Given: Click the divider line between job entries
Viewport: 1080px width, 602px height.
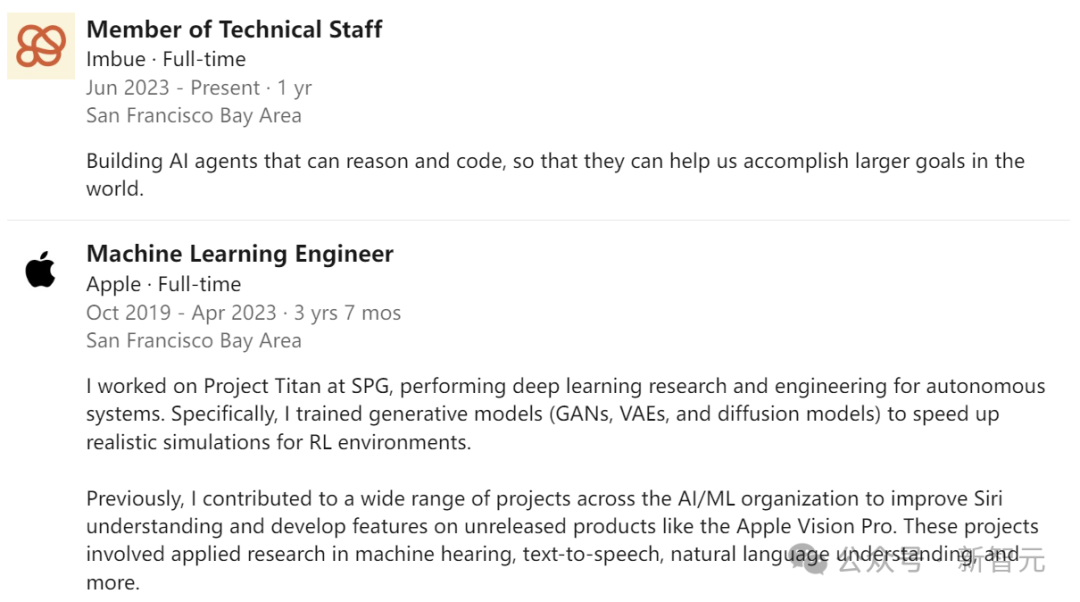Looking at the screenshot, I should coord(538,220).
